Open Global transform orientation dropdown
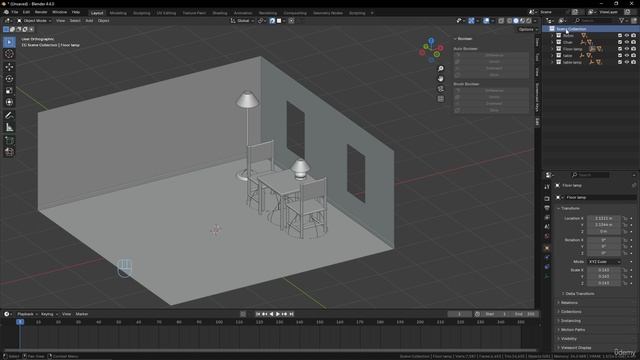The height and width of the screenshot is (360, 640). [x=242, y=21]
